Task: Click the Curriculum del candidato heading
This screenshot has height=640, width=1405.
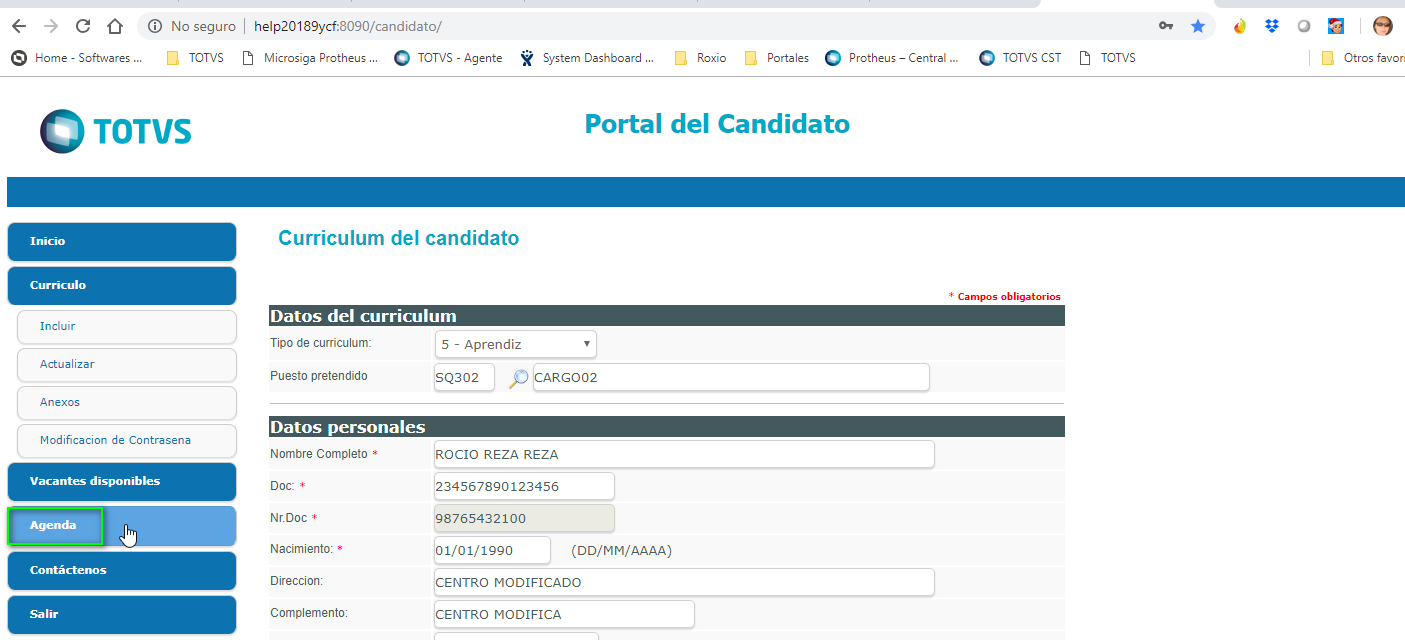Action: [398, 238]
